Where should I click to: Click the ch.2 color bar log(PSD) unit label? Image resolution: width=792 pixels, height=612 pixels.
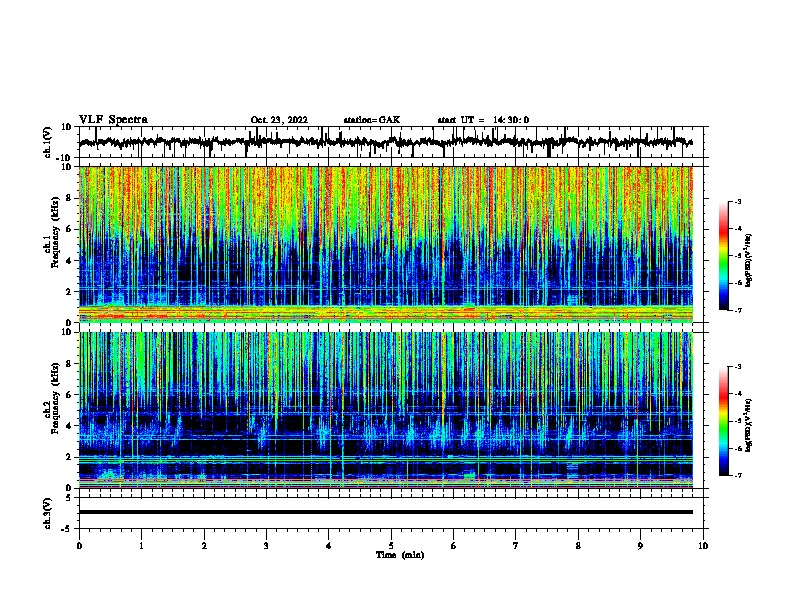tap(748, 426)
